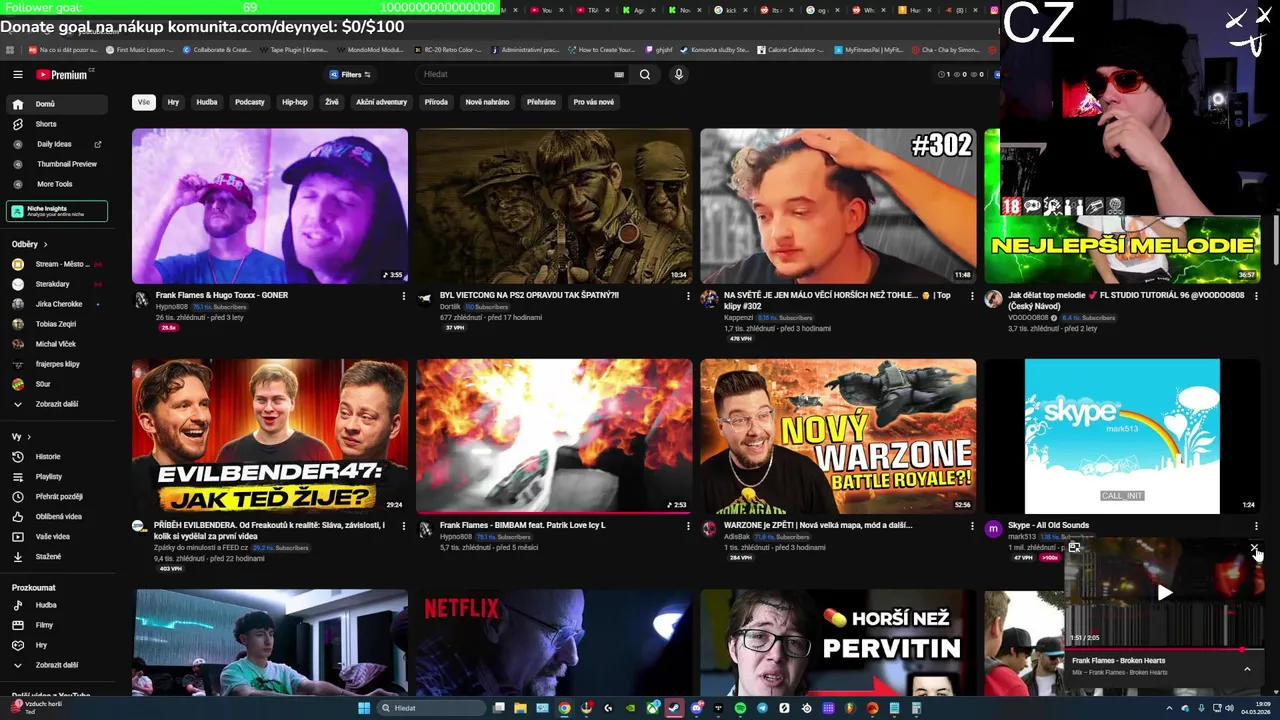Open Chrome from the taskbar
Image resolution: width=1280 pixels, height=720 pixels.
[564, 708]
